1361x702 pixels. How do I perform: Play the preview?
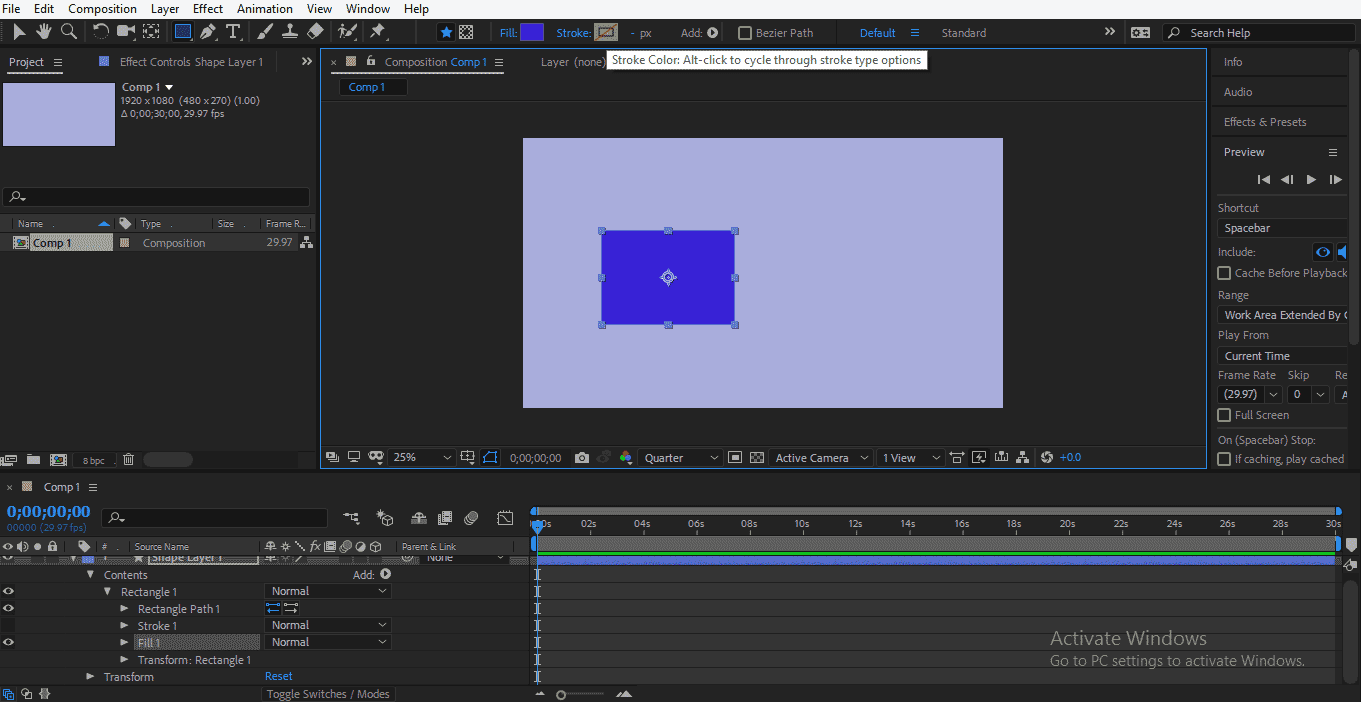pyautogui.click(x=1311, y=180)
